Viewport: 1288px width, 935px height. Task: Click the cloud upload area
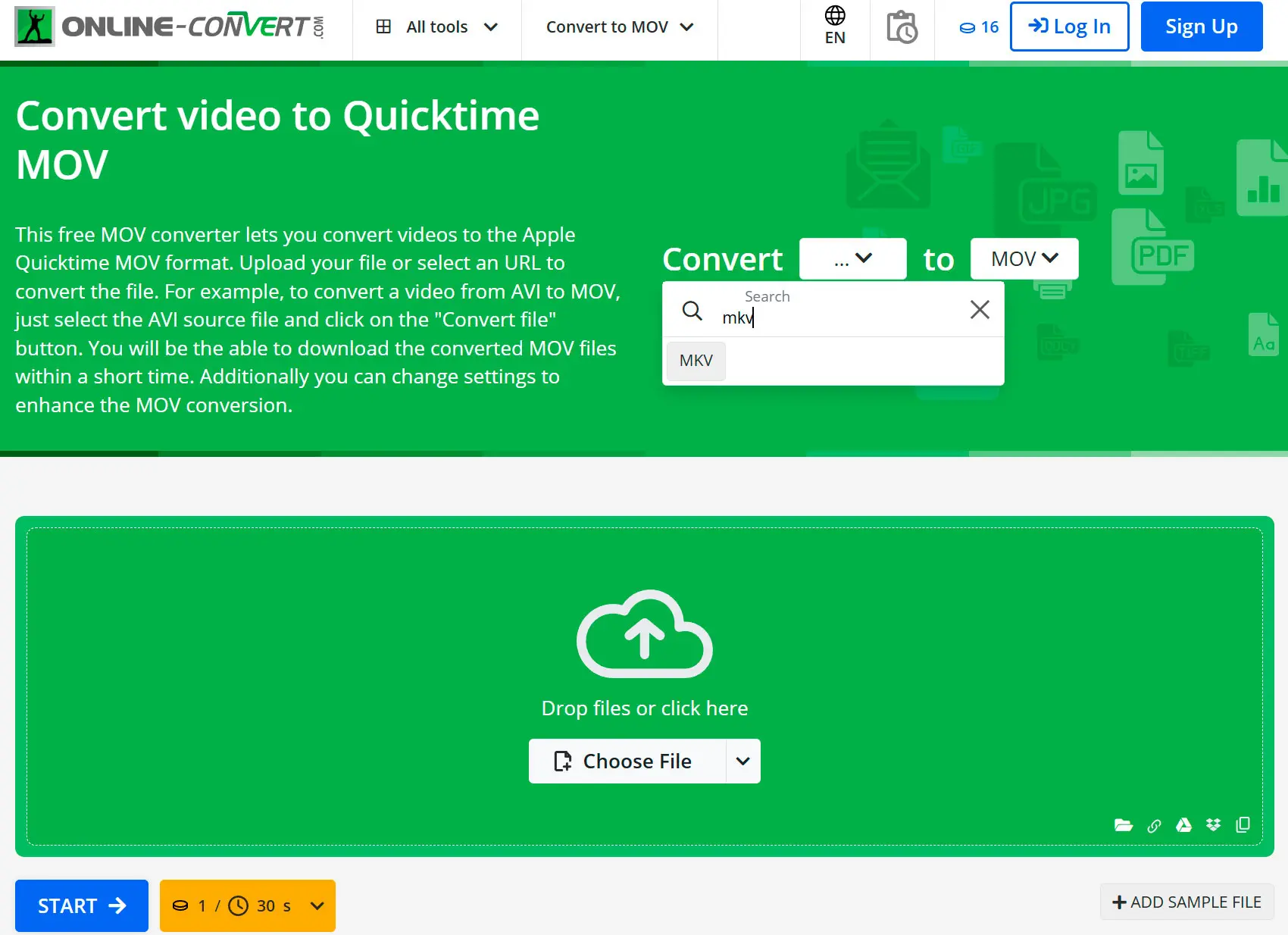pyautogui.click(x=645, y=636)
